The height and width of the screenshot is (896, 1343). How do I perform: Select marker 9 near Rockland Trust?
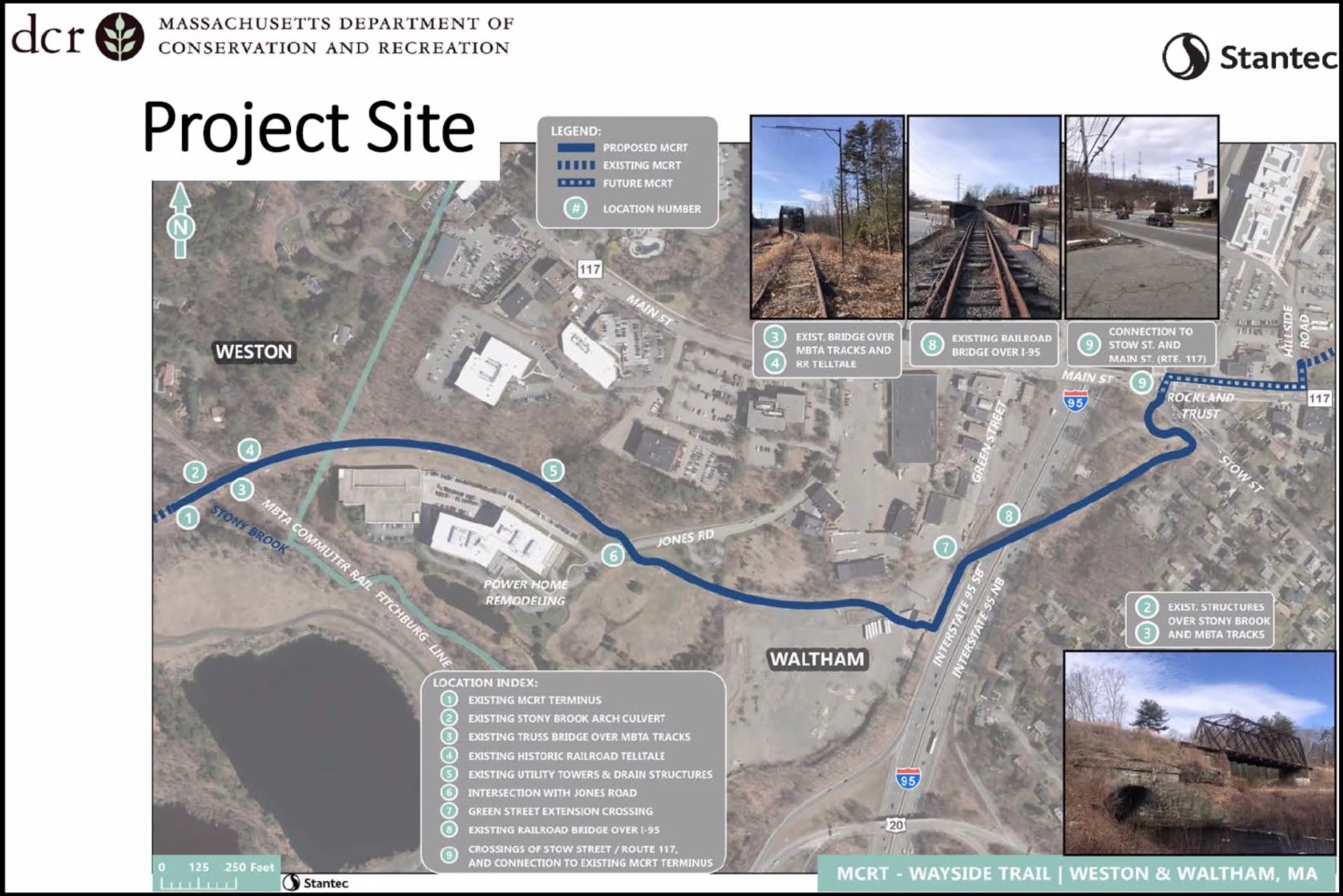(1142, 382)
